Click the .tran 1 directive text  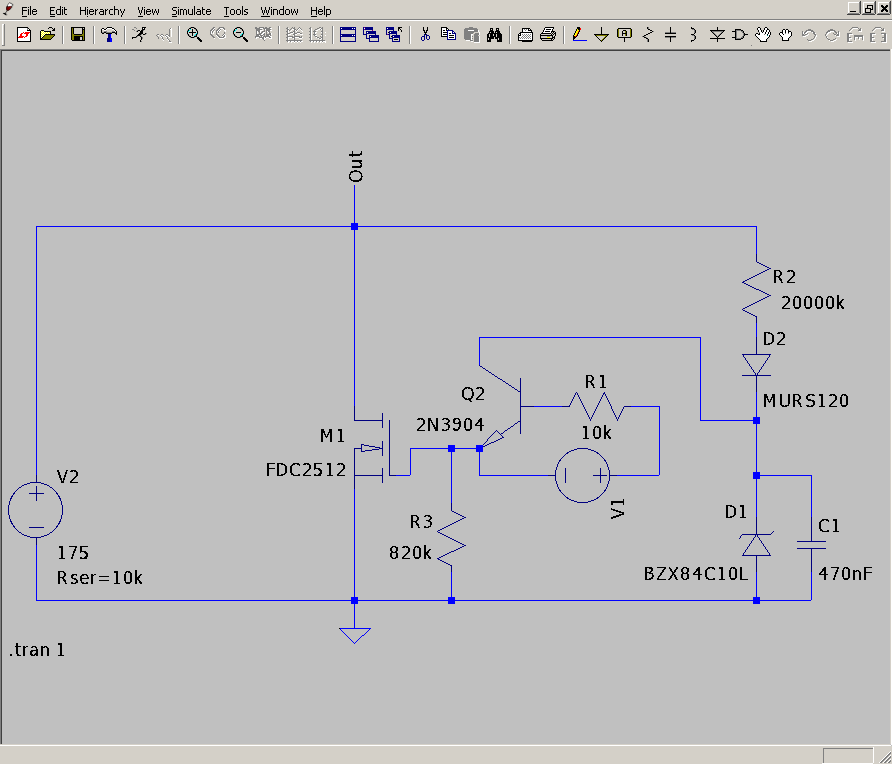(37, 650)
